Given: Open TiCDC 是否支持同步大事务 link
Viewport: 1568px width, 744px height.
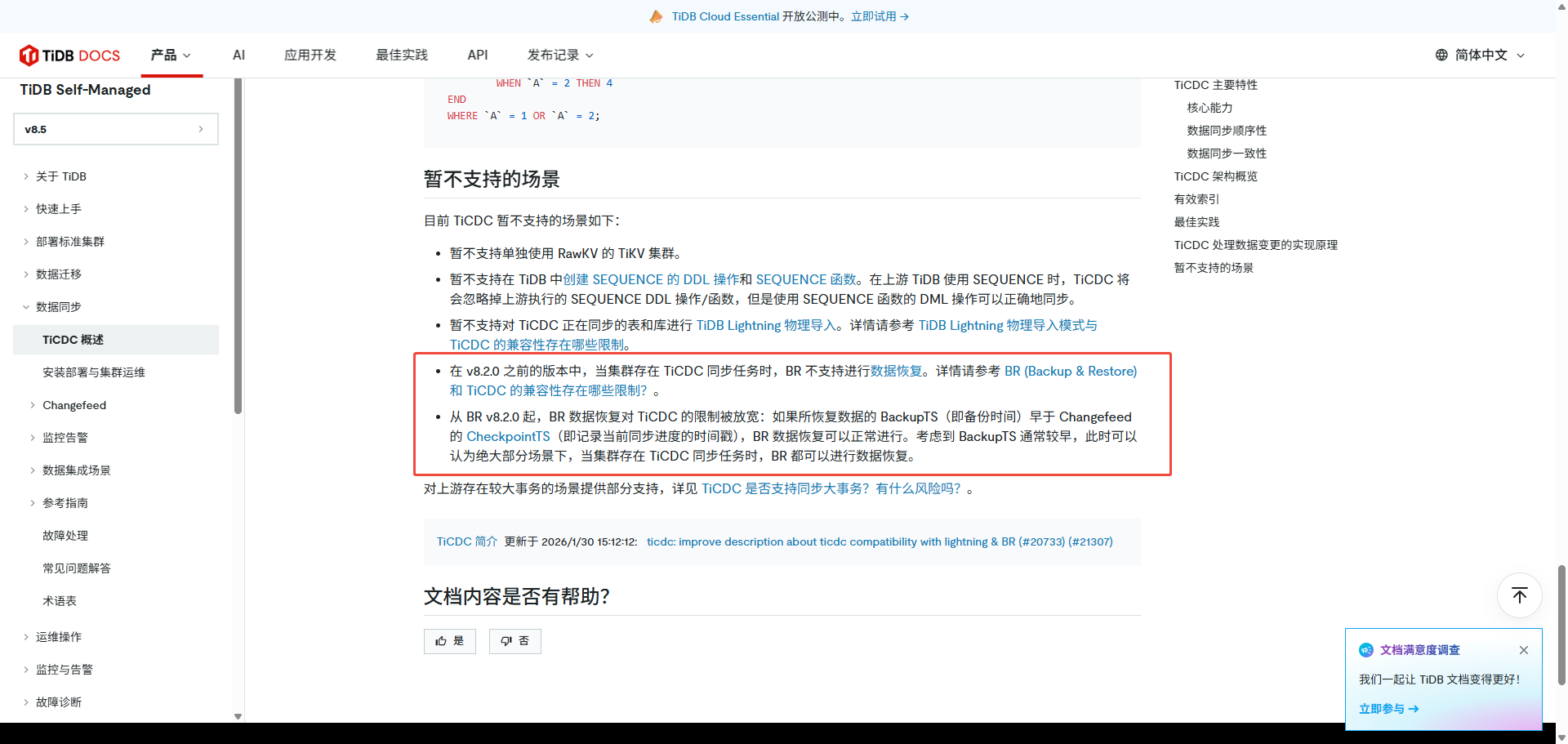Looking at the screenshot, I should pos(831,488).
